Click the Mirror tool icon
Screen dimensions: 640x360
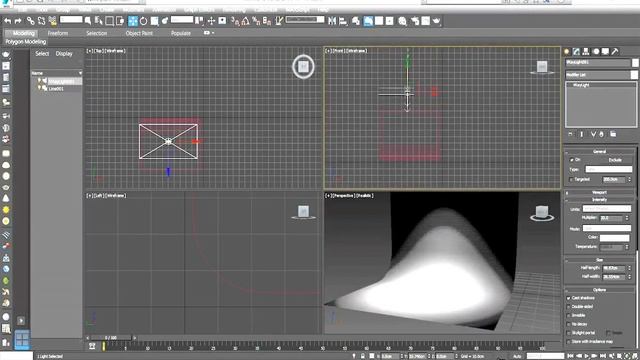tap(332, 21)
